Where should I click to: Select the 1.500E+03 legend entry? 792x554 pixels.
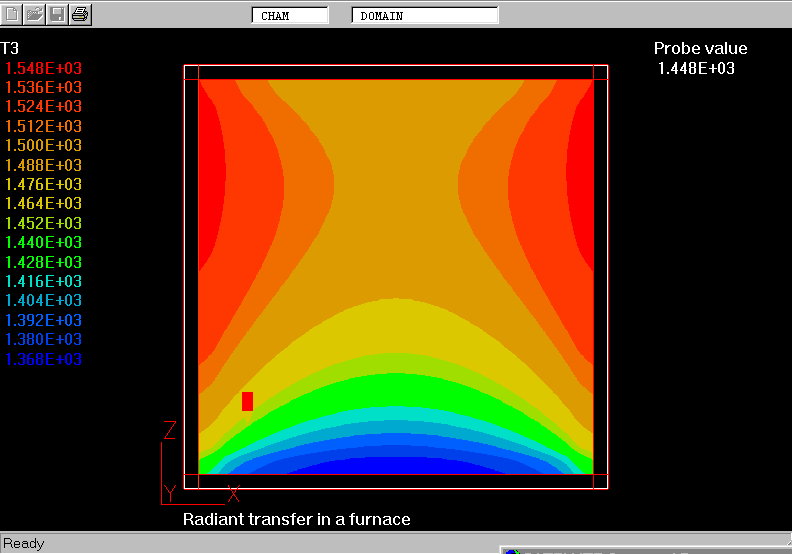[44, 146]
